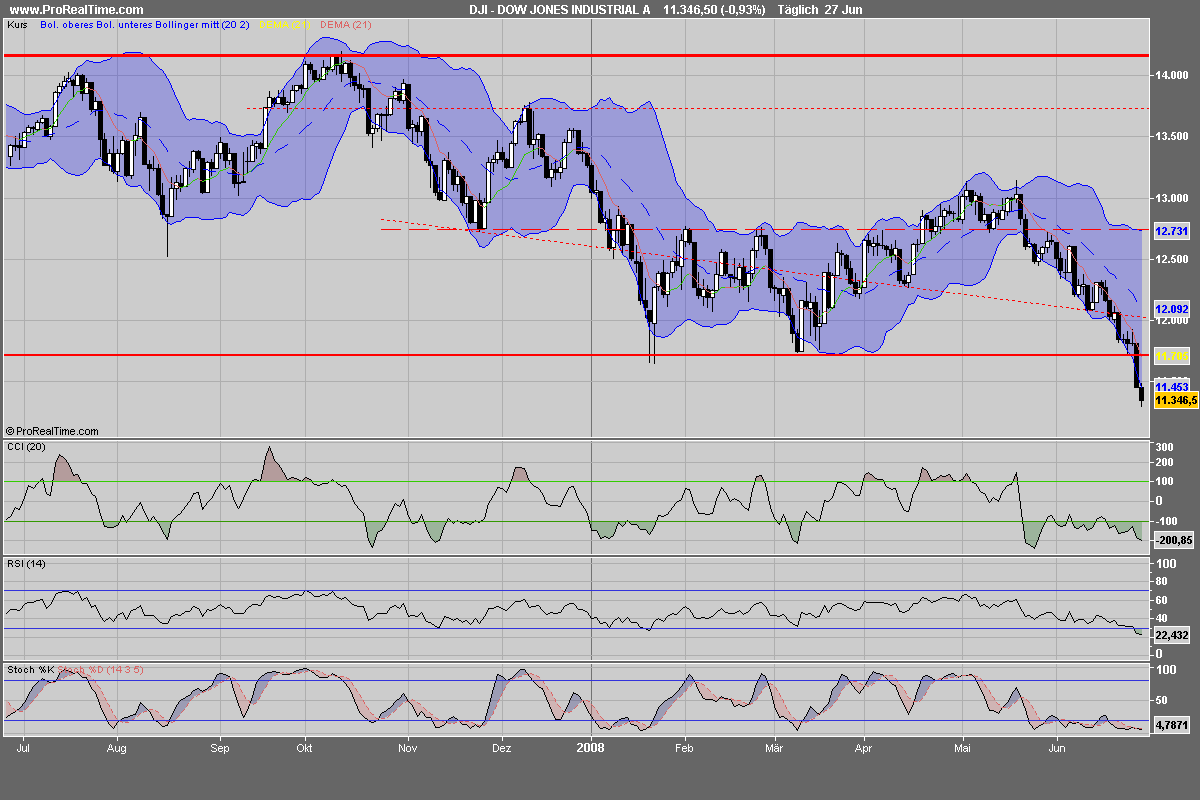1200x800 pixels.
Task: Click the Mär month label on time axis
Action: 775,746
